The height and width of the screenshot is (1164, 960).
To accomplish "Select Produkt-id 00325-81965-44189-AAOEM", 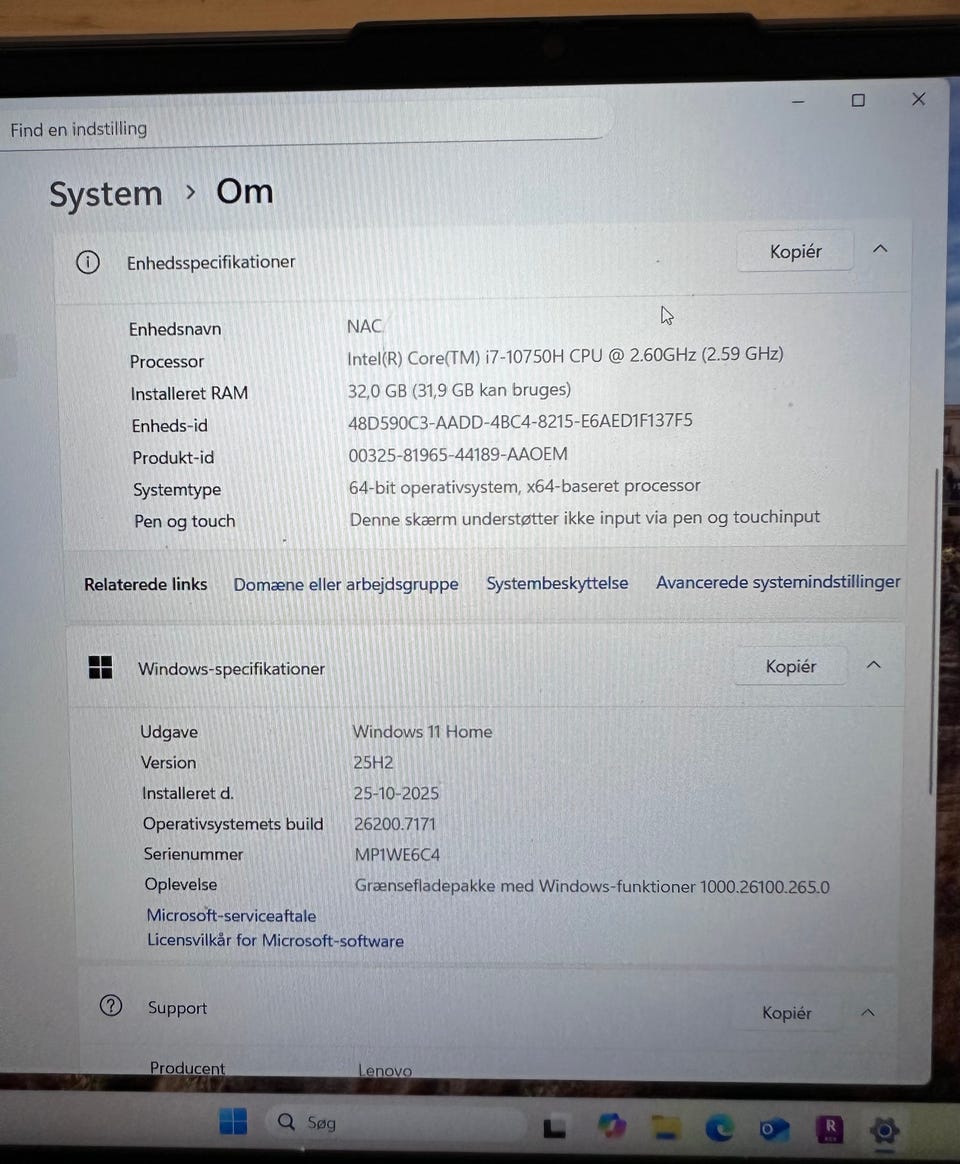I will point(458,454).
